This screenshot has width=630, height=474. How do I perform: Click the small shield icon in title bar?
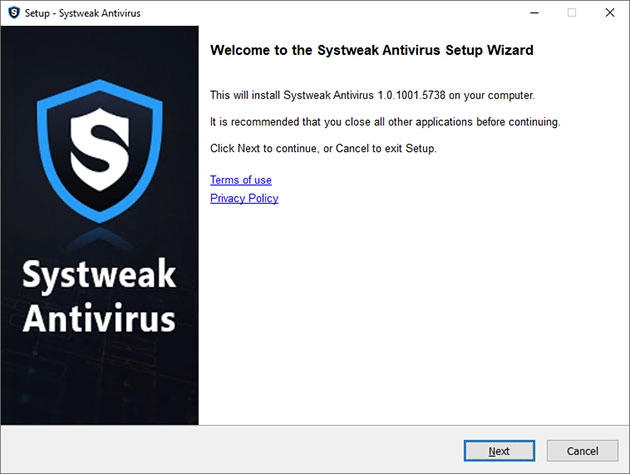pos(13,13)
